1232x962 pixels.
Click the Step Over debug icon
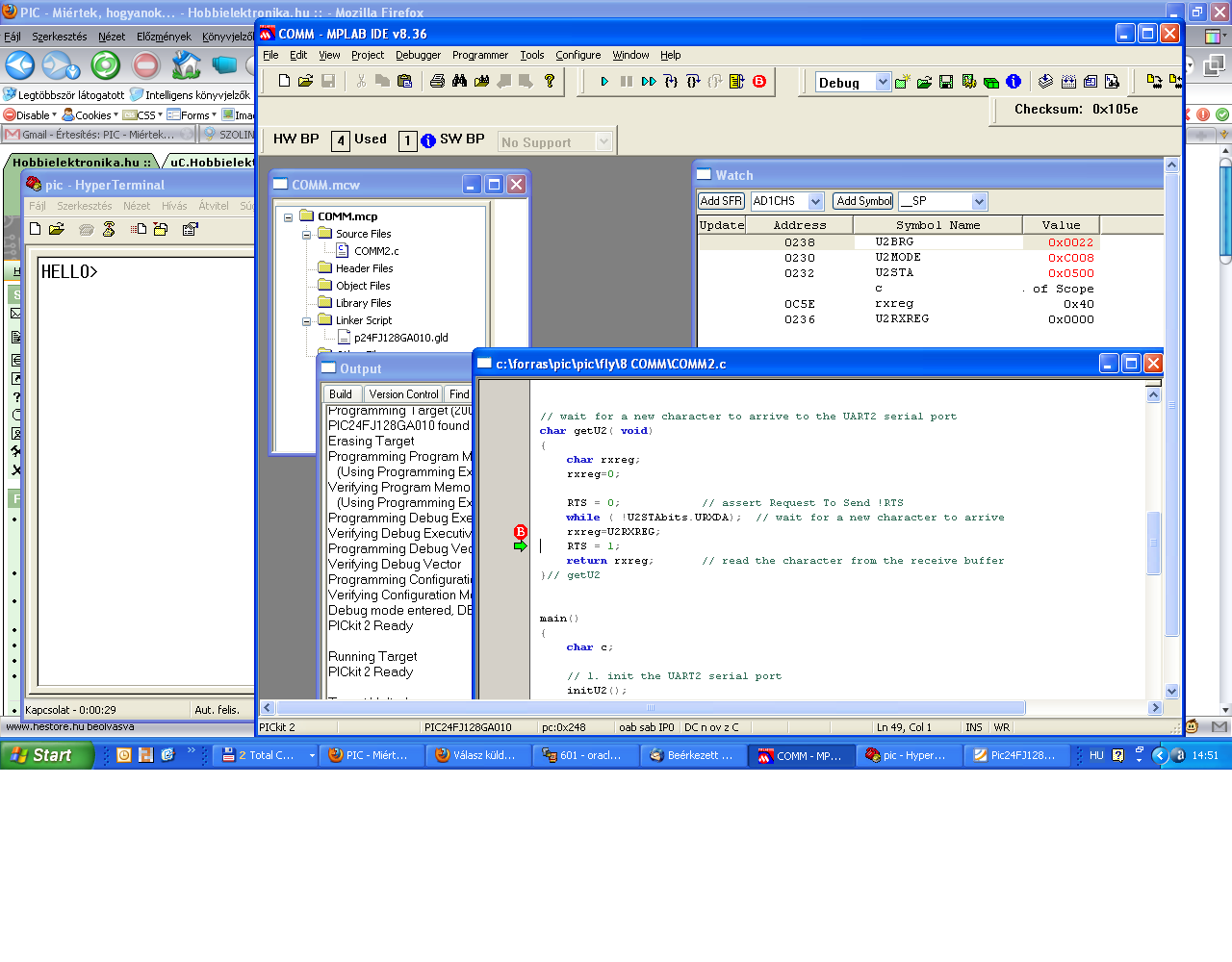tap(693, 82)
